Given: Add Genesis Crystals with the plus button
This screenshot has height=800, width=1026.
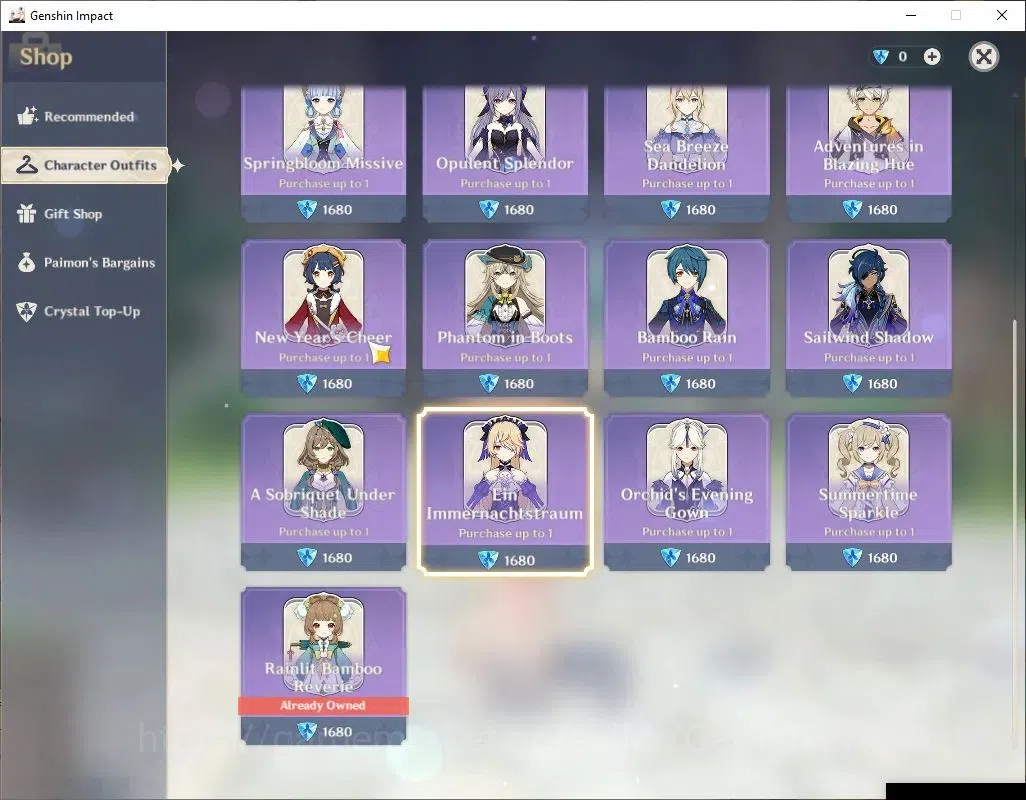Looking at the screenshot, I should coord(932,57).
